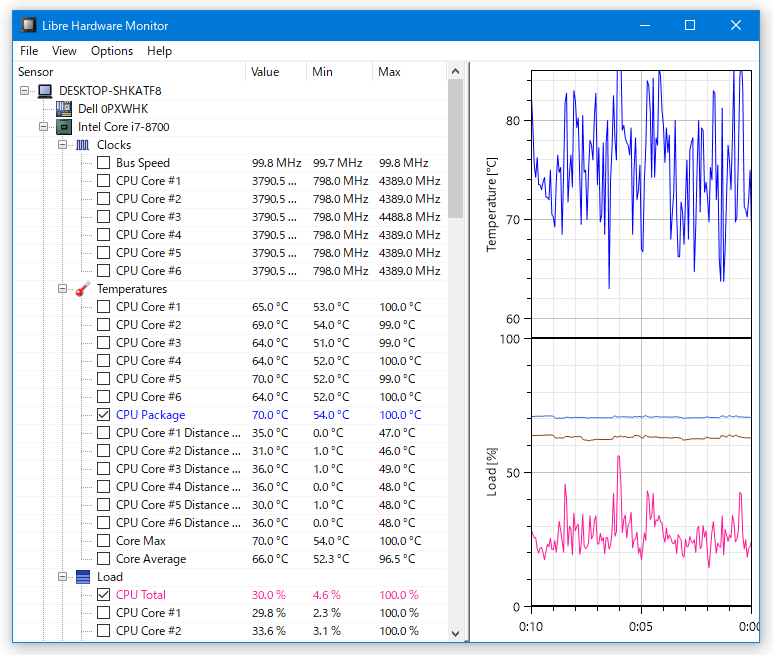
Task: Click the 96.5 °C Core Average max
Action: point(397,558)
